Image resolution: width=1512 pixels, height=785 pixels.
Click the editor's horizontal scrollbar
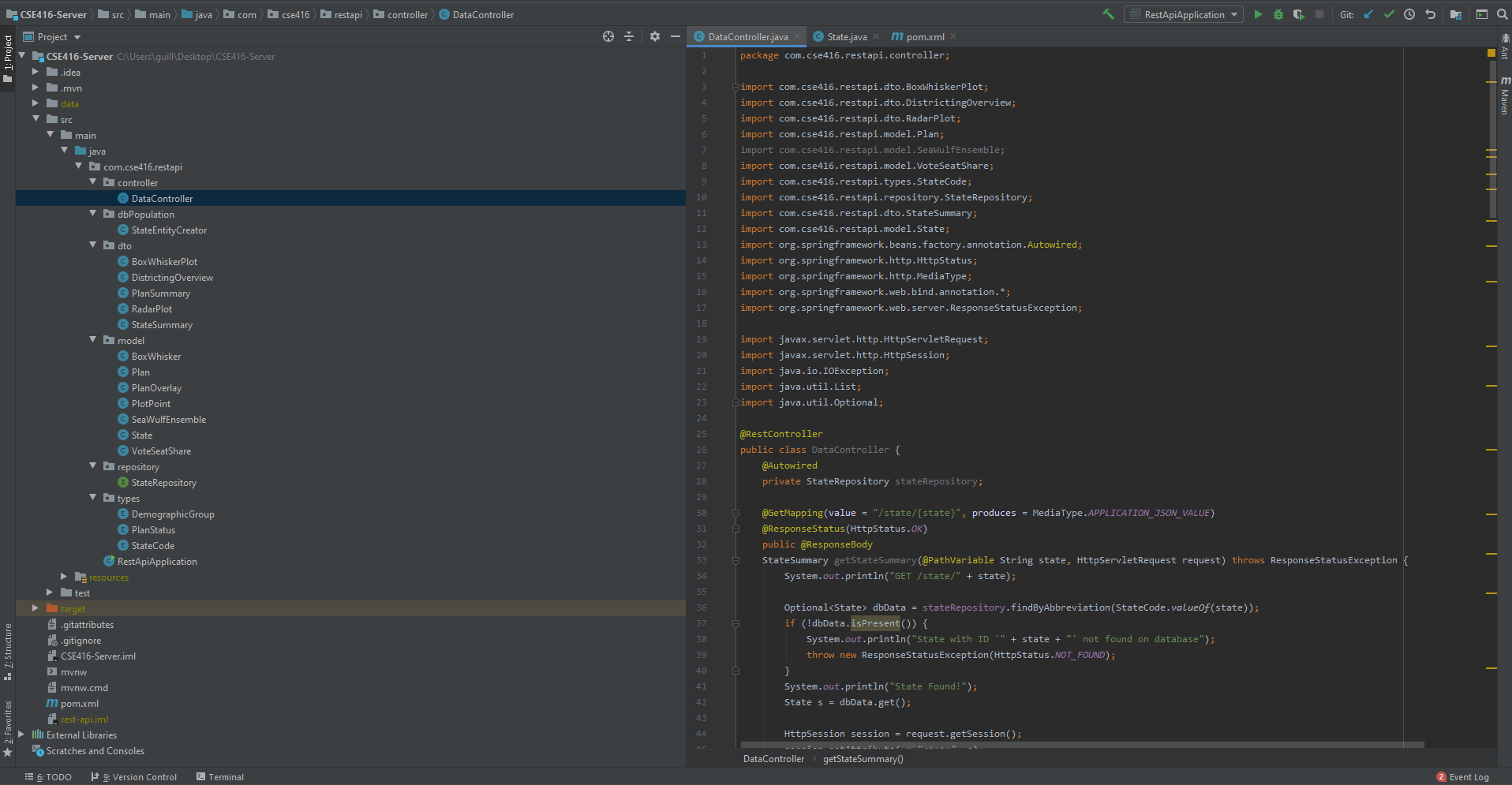(1081, 744)
